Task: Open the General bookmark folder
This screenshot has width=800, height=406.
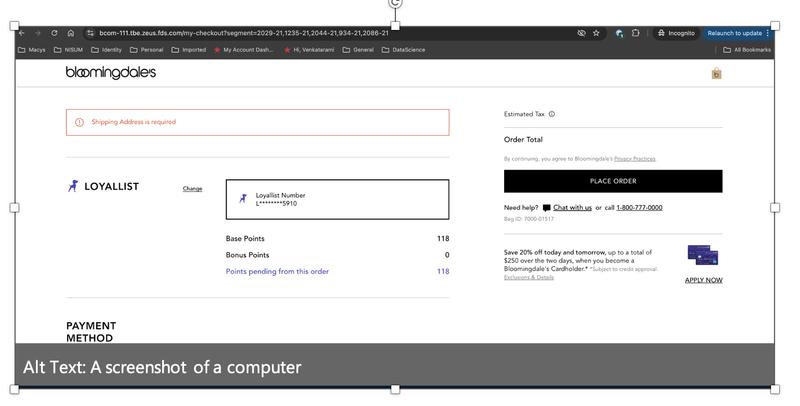Action: coord(358,50)
